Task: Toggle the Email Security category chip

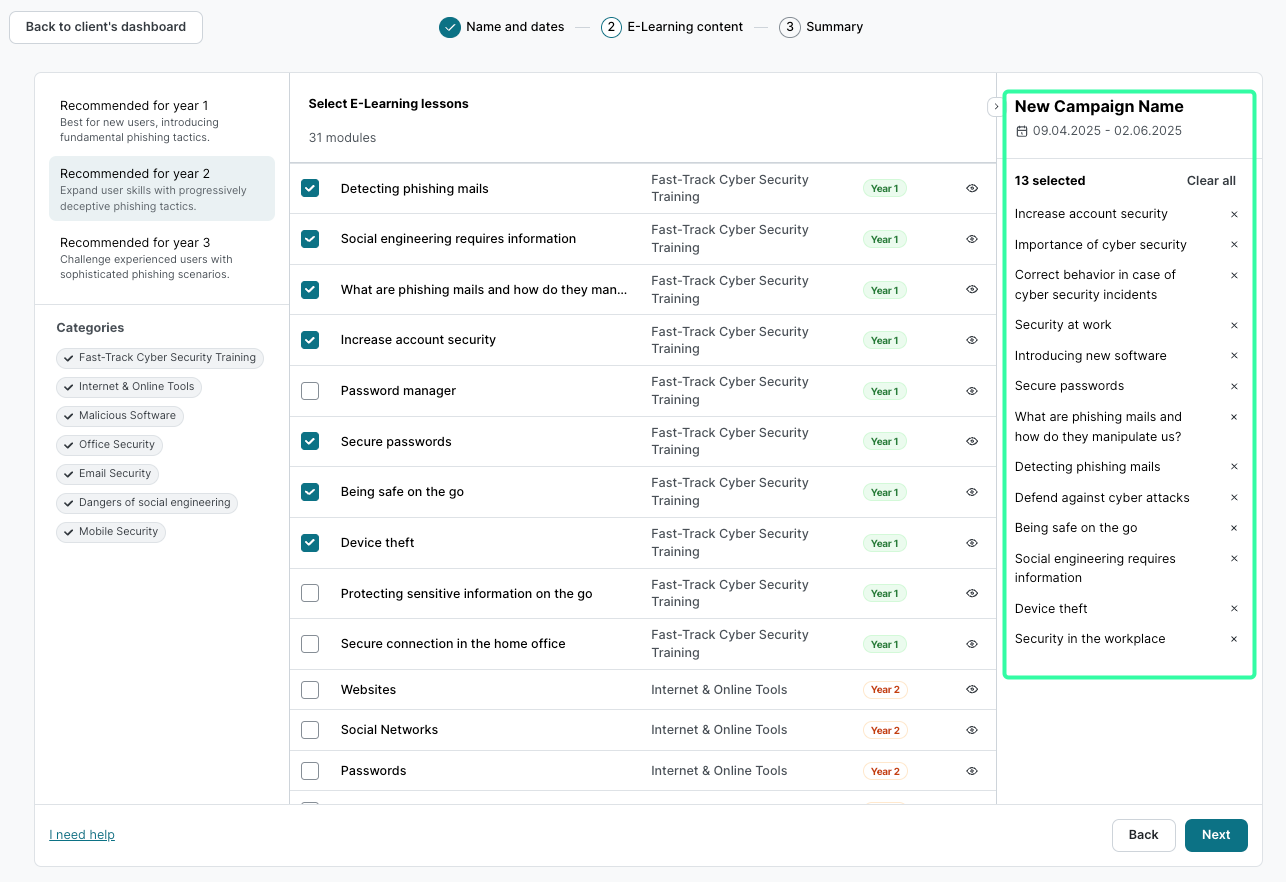Action: point(107,474)
